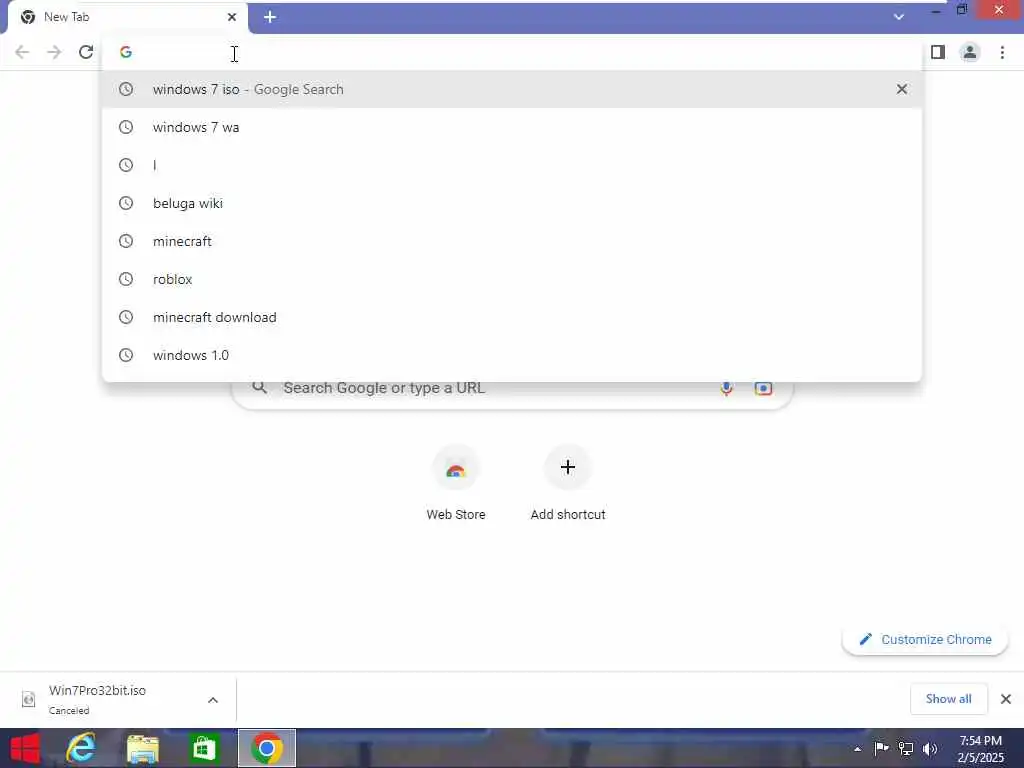
Task: Click the Customize Chrome button
Action: [x=925, y=639]
